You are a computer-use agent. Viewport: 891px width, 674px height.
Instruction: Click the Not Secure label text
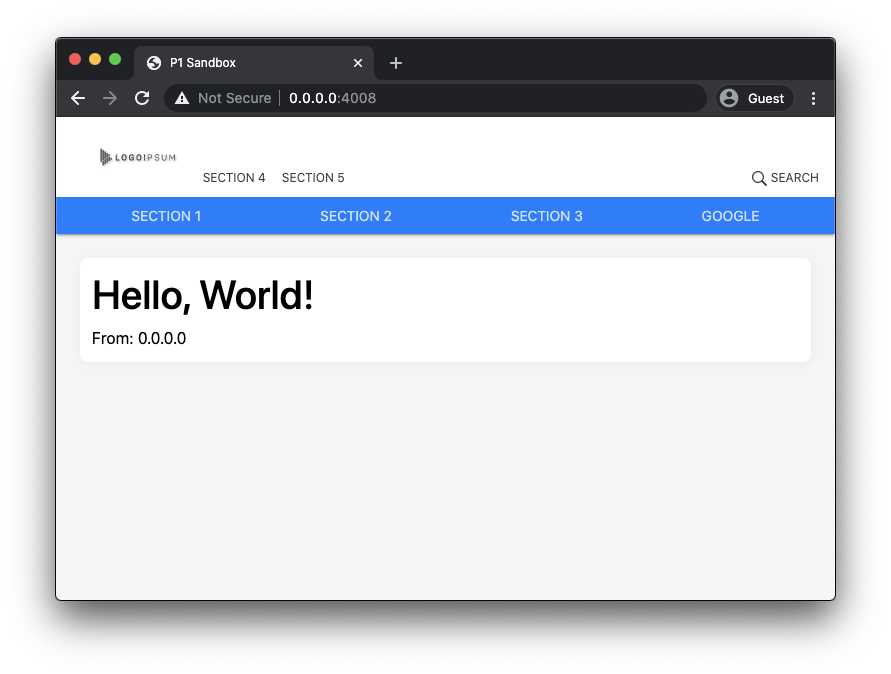coord(235,98)
